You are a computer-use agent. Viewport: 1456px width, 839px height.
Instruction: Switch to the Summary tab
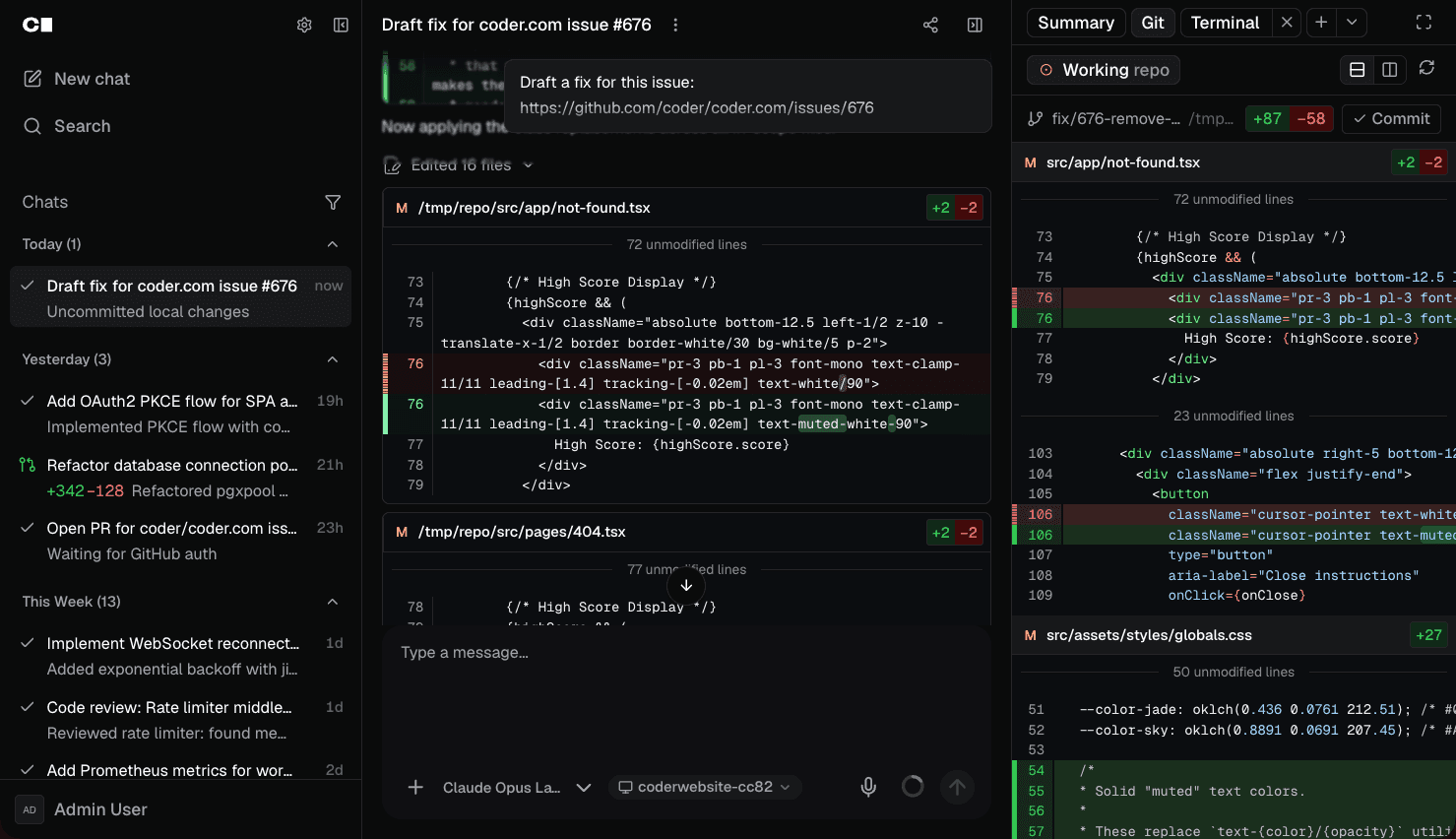(x=1076, y=23)
